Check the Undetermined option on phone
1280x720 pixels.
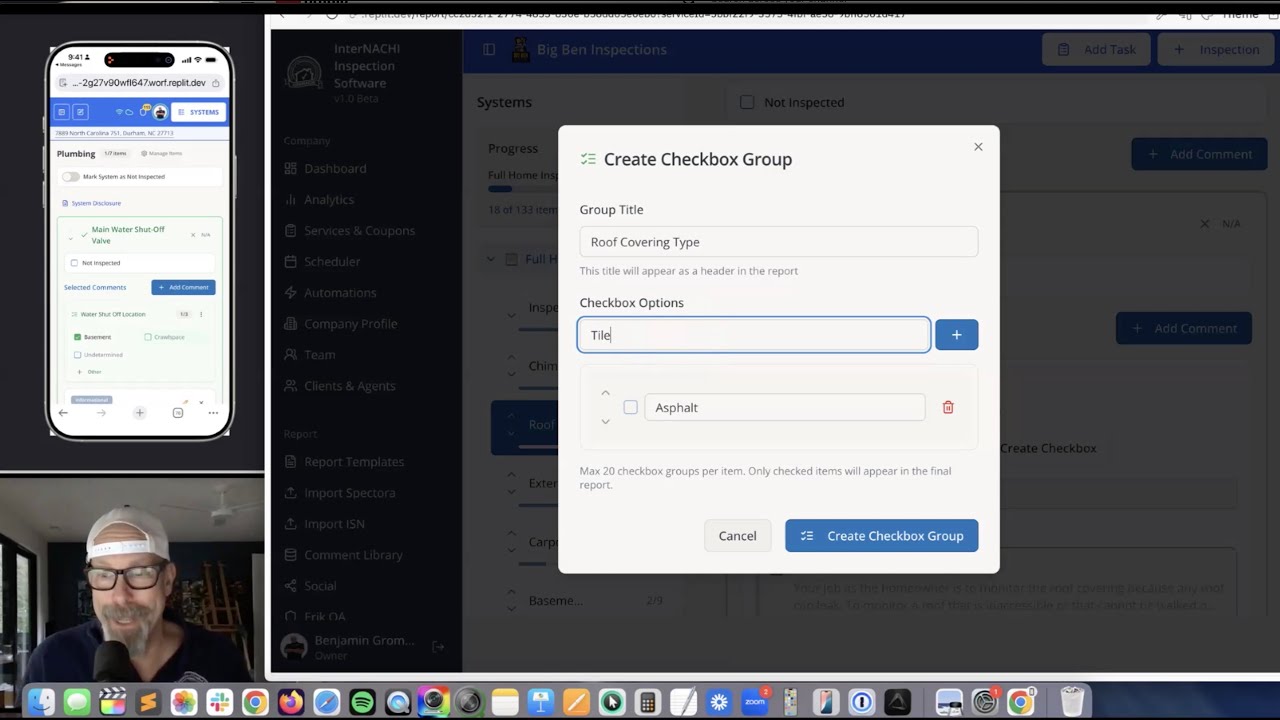(x=78, y=355)
